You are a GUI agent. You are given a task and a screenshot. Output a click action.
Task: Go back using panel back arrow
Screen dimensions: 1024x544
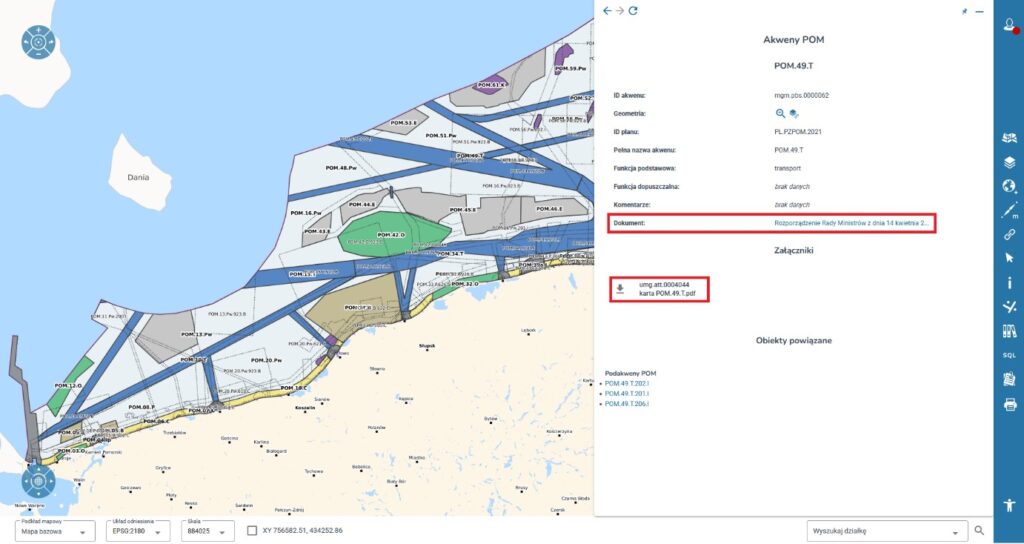pyautogui.click(x=607, y=11)
